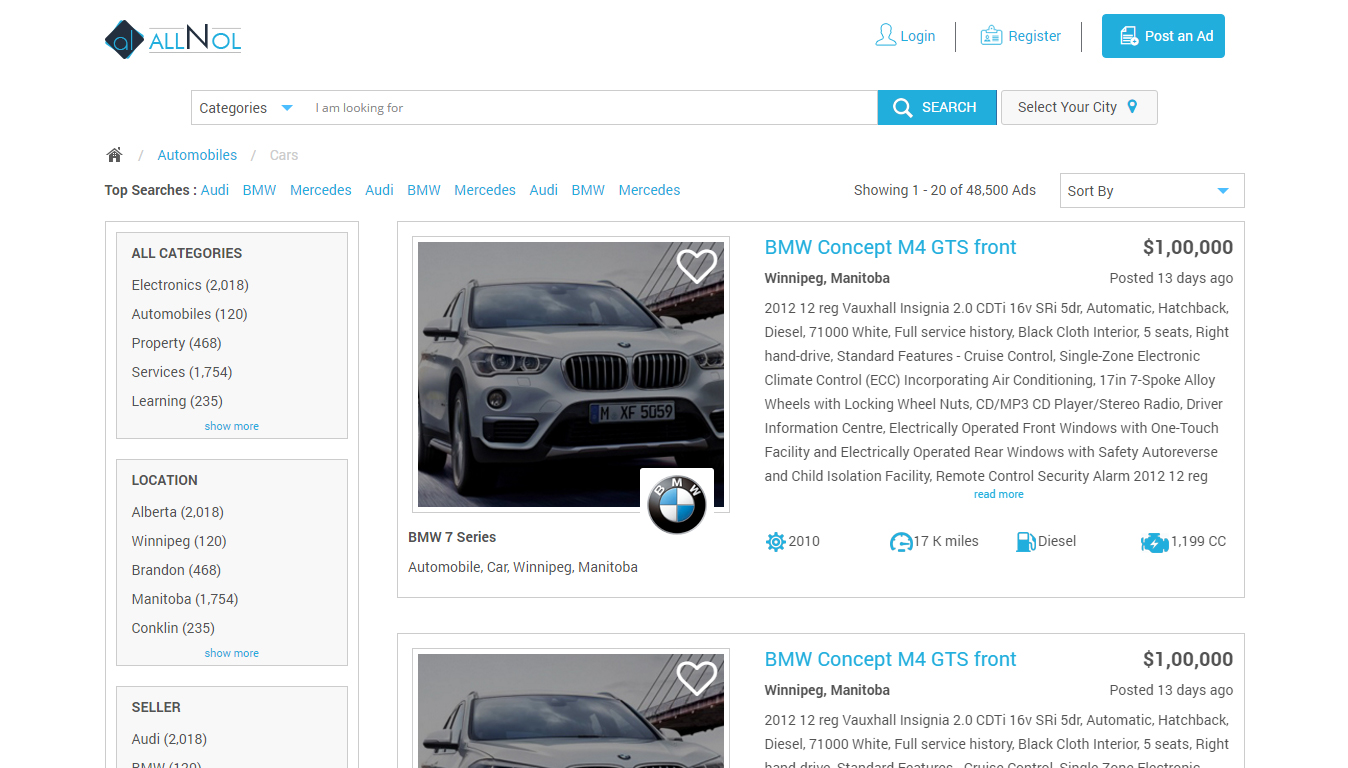Expand read more in first listing description
Screen dimensions: 1348x768
(999, 494)
